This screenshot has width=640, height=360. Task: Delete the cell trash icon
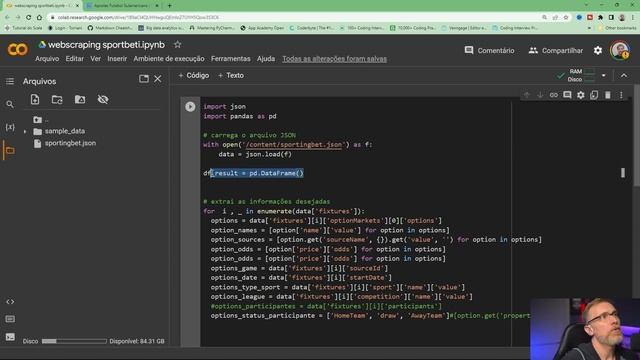click(607, 95)
